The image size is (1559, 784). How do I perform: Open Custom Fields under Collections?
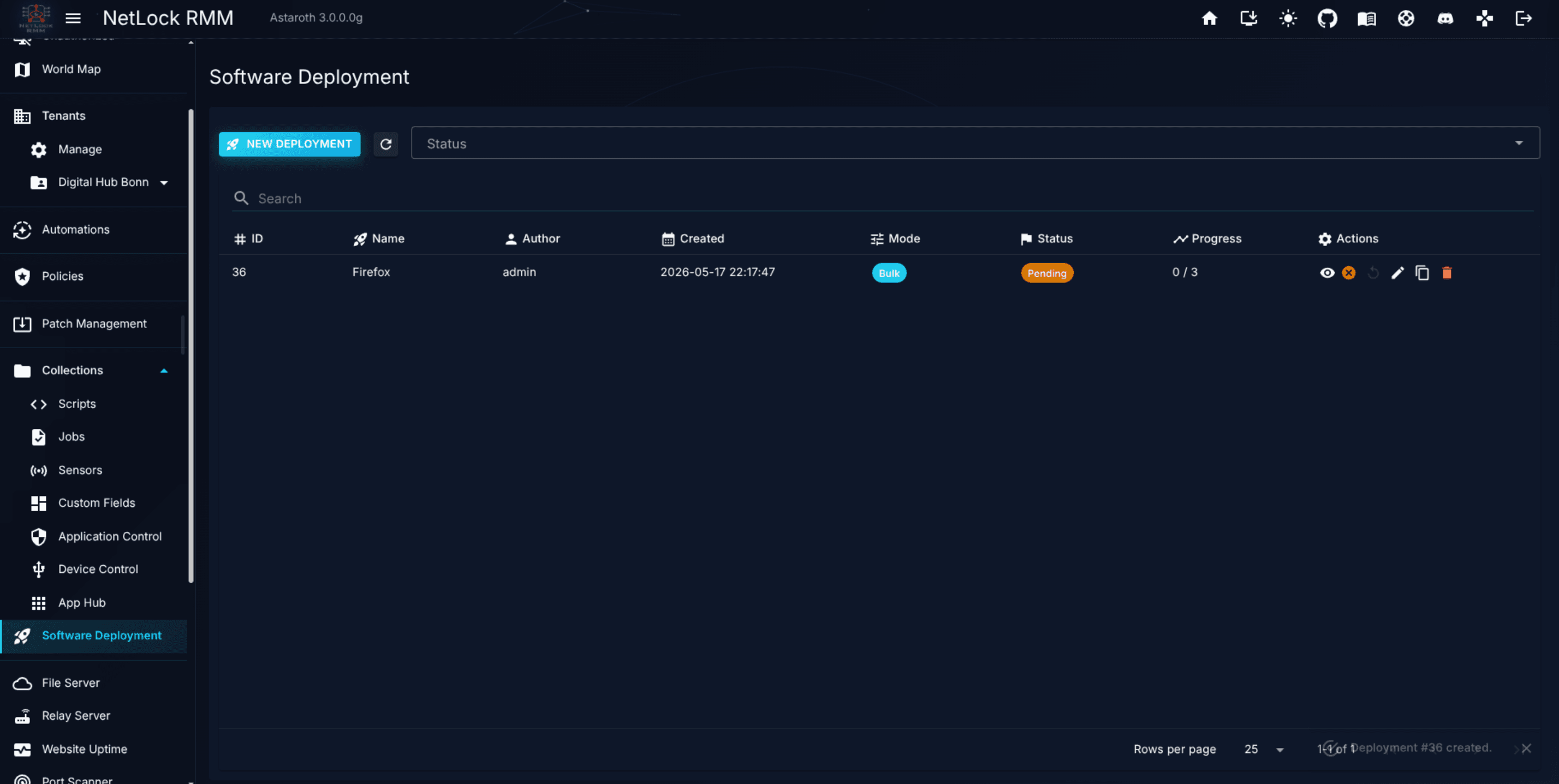94,502
